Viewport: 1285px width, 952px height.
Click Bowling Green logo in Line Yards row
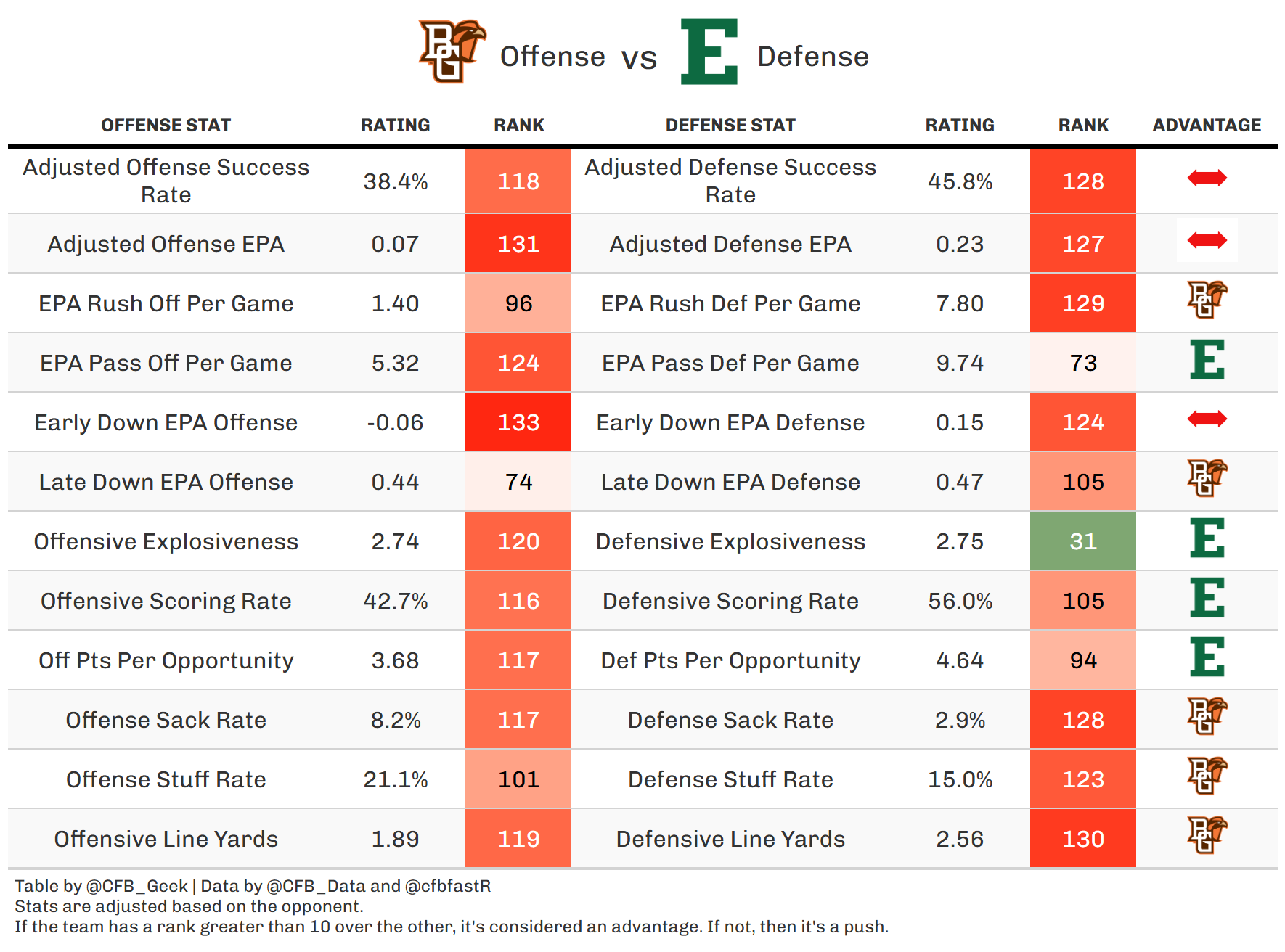(x=1207, y=835)
